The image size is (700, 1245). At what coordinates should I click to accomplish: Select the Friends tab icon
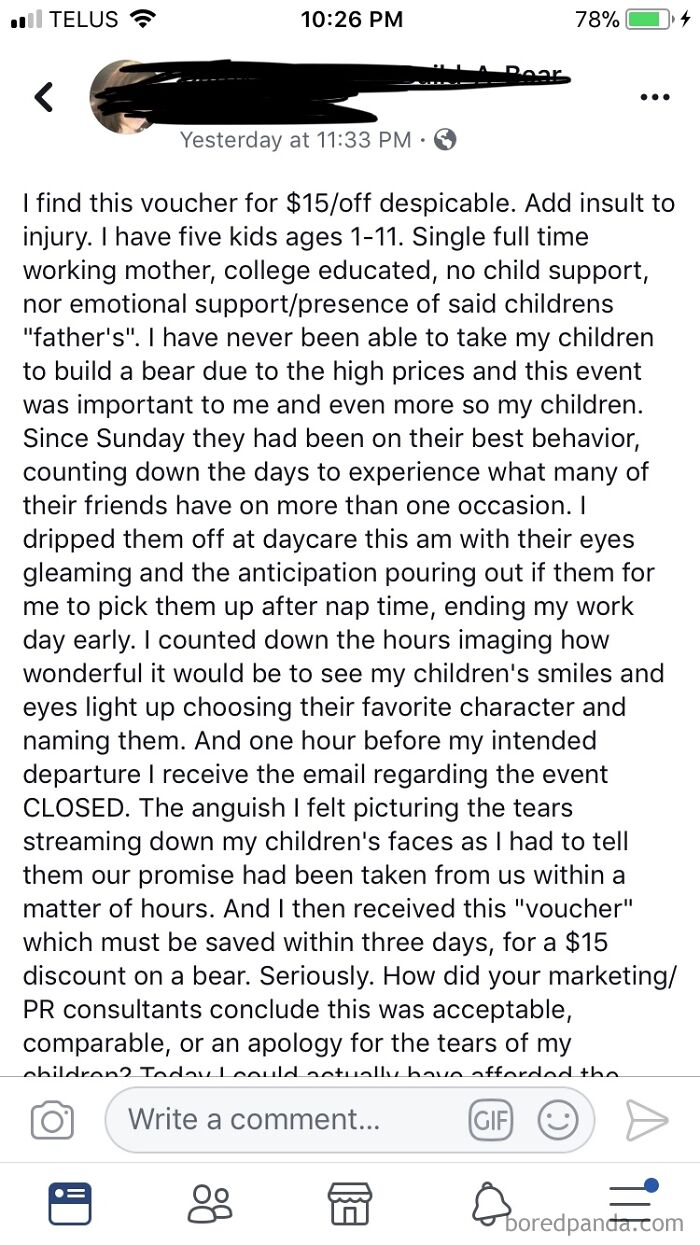coord(210,1203)
